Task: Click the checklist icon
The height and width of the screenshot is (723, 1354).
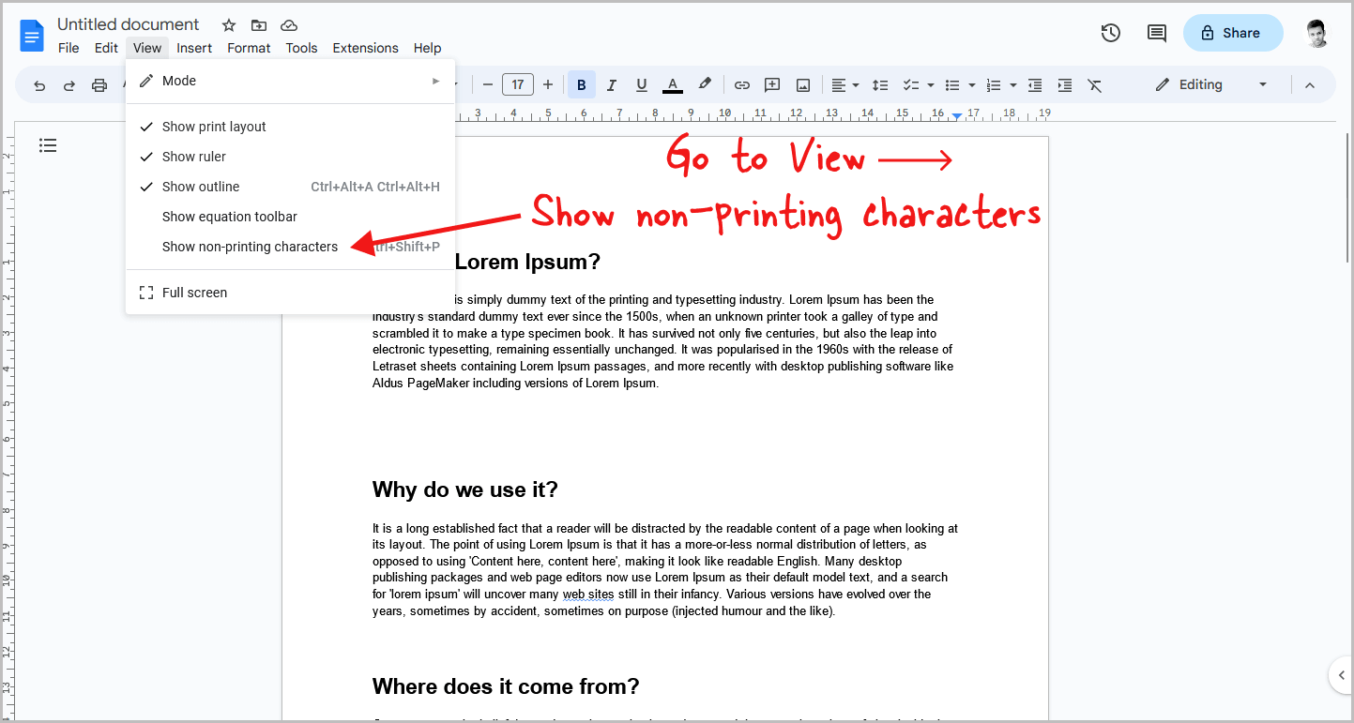Action: 911,85
